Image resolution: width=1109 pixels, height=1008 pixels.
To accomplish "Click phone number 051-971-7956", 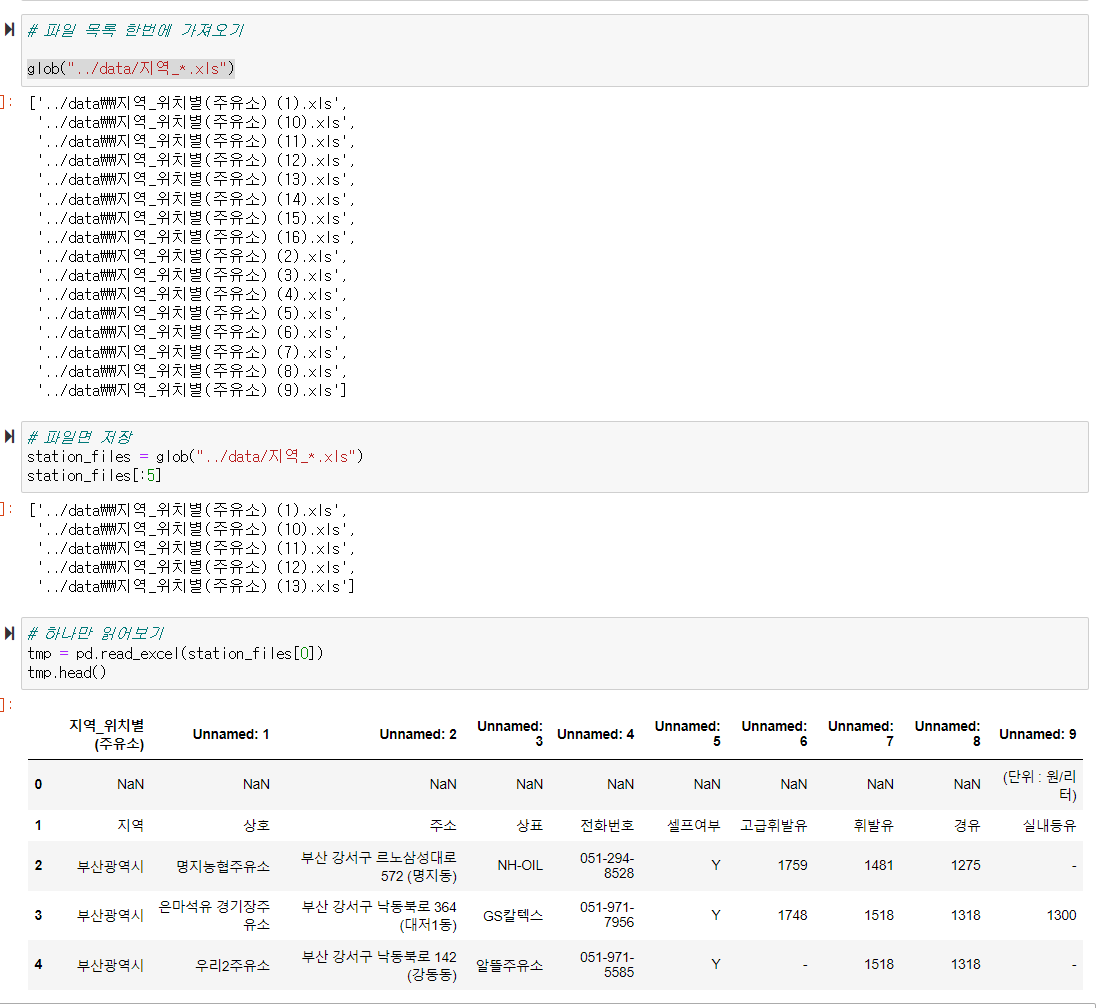I will (607, 915).
